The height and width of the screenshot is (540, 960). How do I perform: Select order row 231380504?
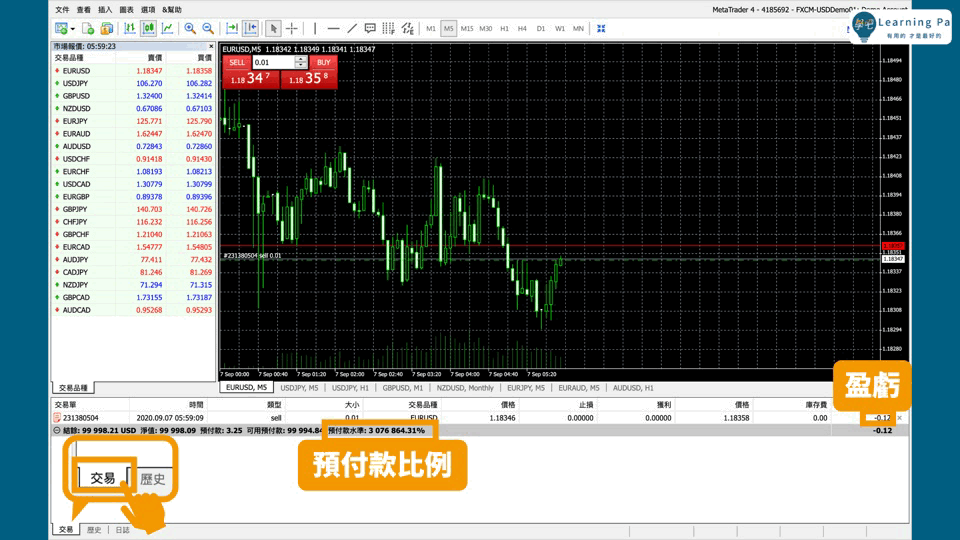click(478, 418)
